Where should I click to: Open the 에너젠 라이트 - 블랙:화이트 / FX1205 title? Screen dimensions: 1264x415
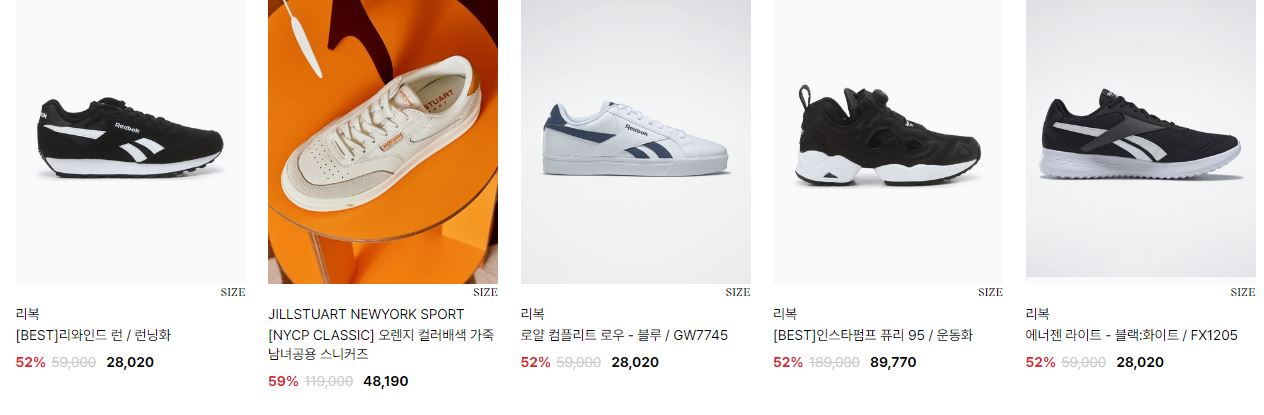tap(1131, 335)
